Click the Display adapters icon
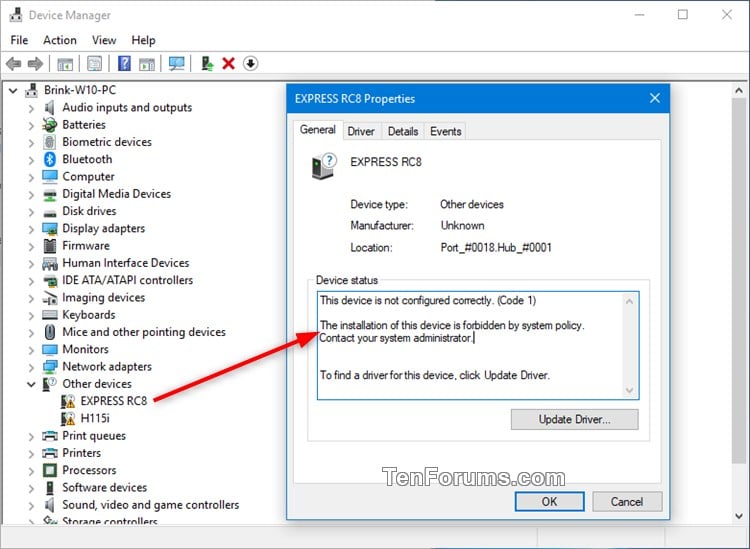This screenshot has width=750, height=549. pyautogui.click(x=50, y=229)
